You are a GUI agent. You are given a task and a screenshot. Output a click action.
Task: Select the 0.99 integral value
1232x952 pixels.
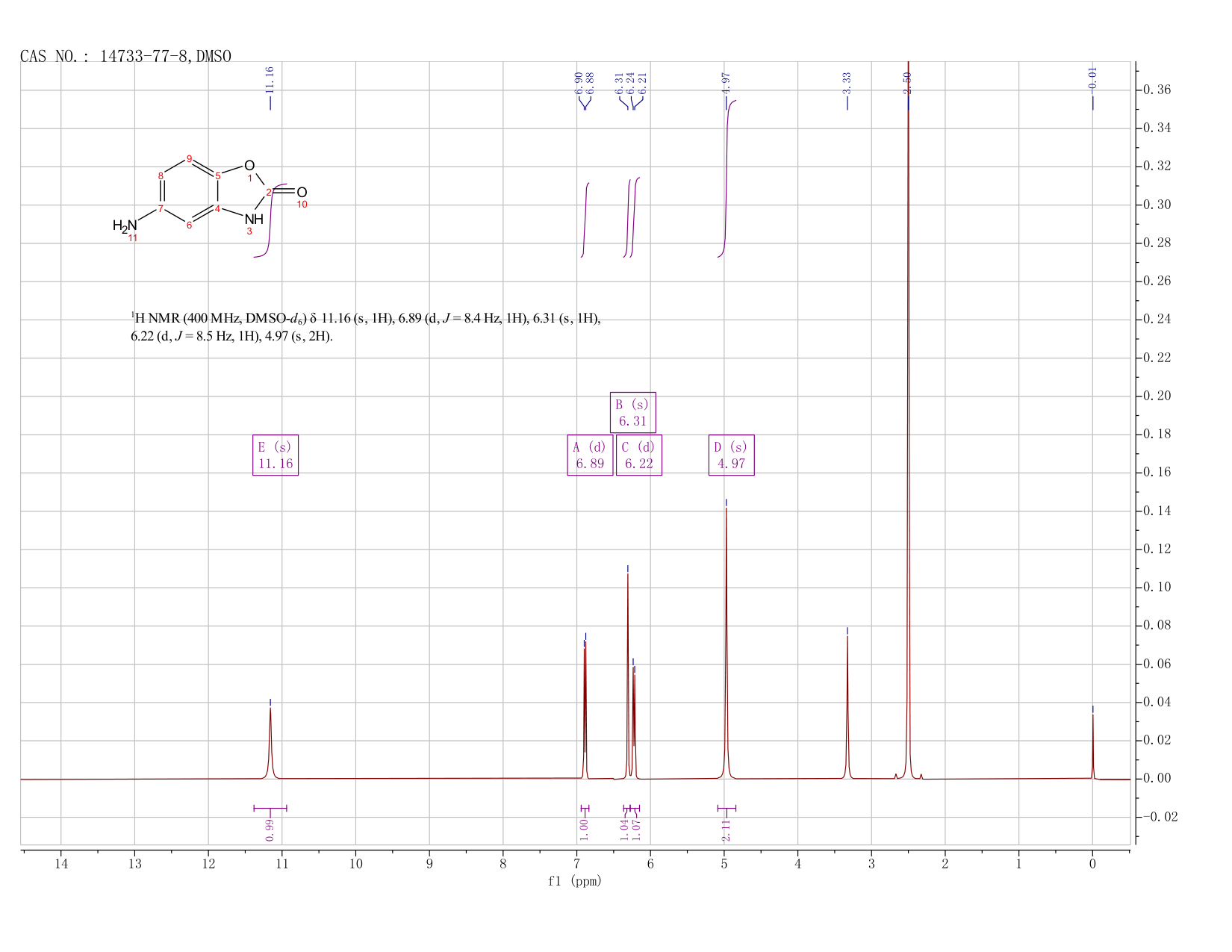pyautogui.click(x=270, y=830)
